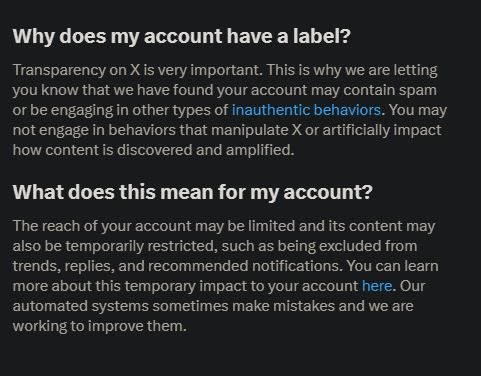Click the word "account?" in the second heading
Screen dimensions: 481x376
point(328,193)
